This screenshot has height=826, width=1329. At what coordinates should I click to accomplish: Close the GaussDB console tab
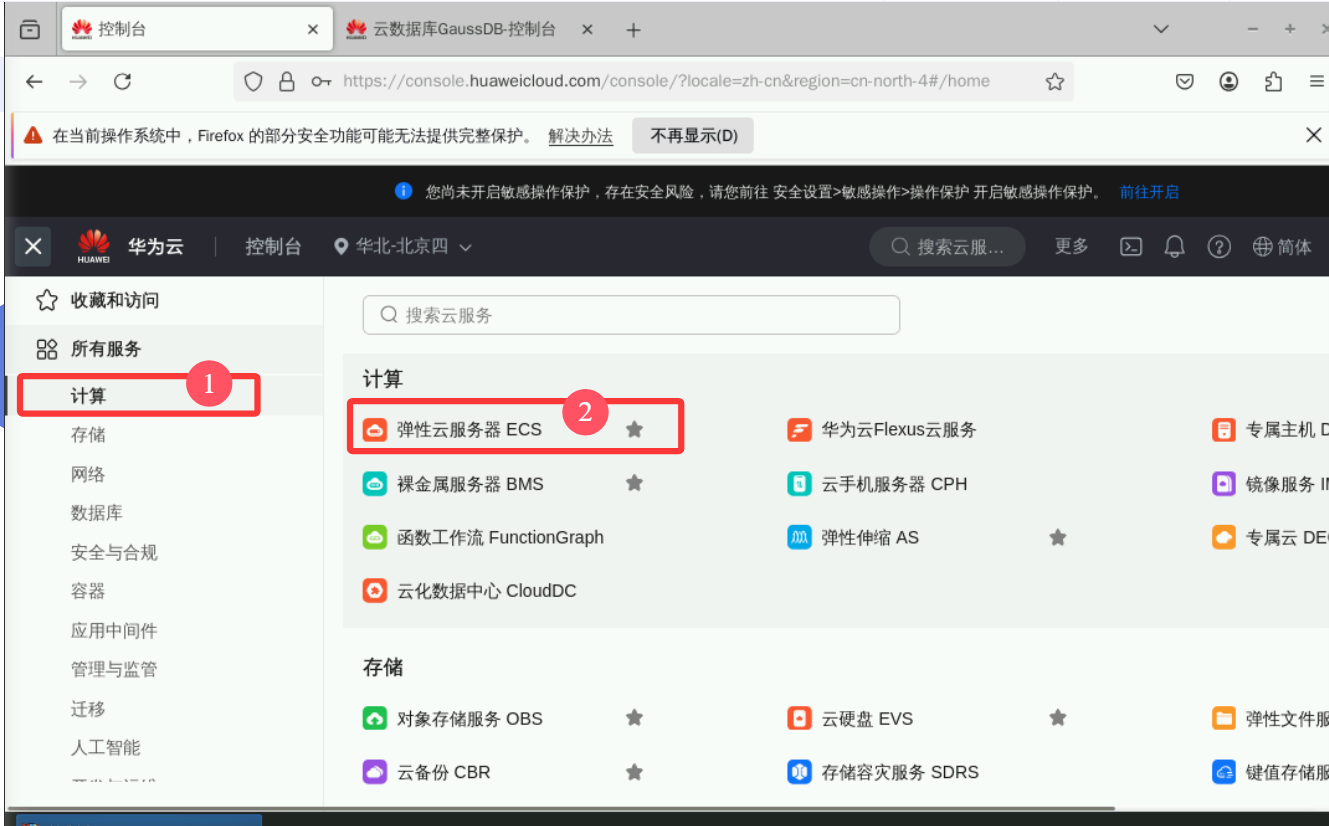[587, 30]
